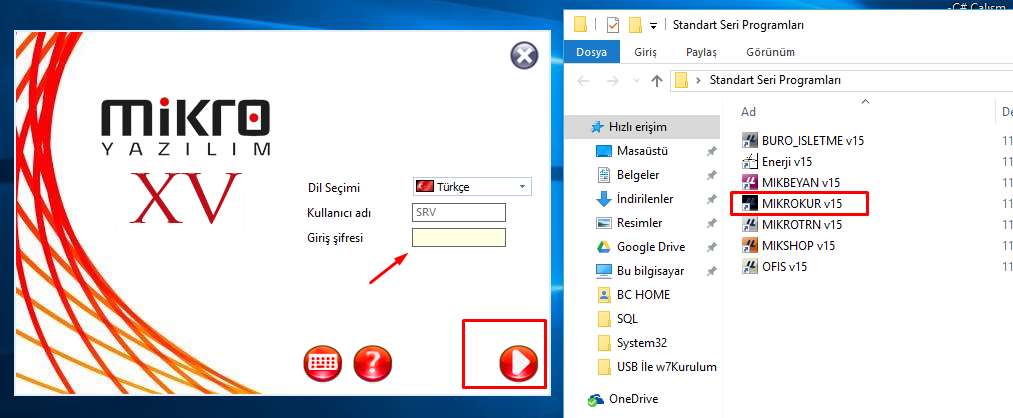This screenshot has width=1013, height=418.
Task: Unpin Google Drive via its pin icon
Action: [x=711, y=247]
